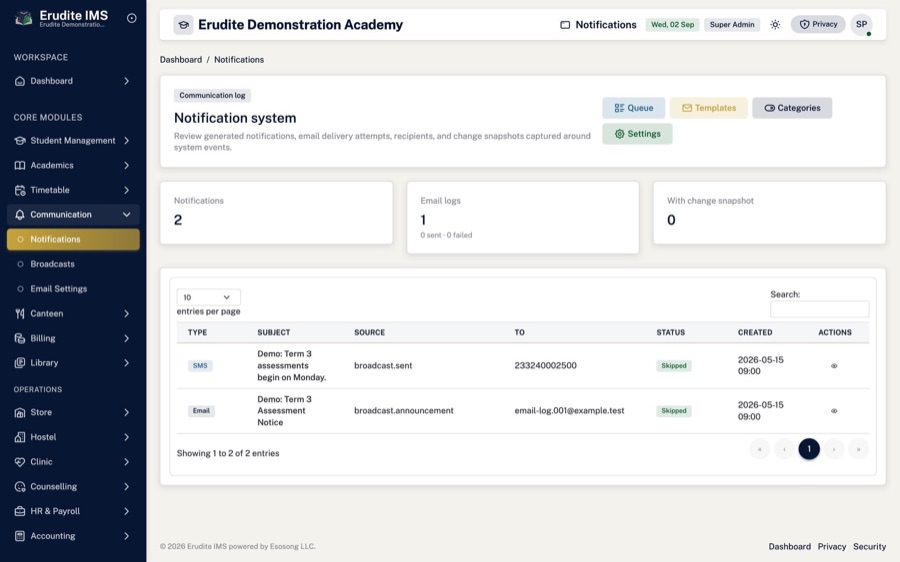Select Broadcasts in the sidebar

click(x=52, y=264)
